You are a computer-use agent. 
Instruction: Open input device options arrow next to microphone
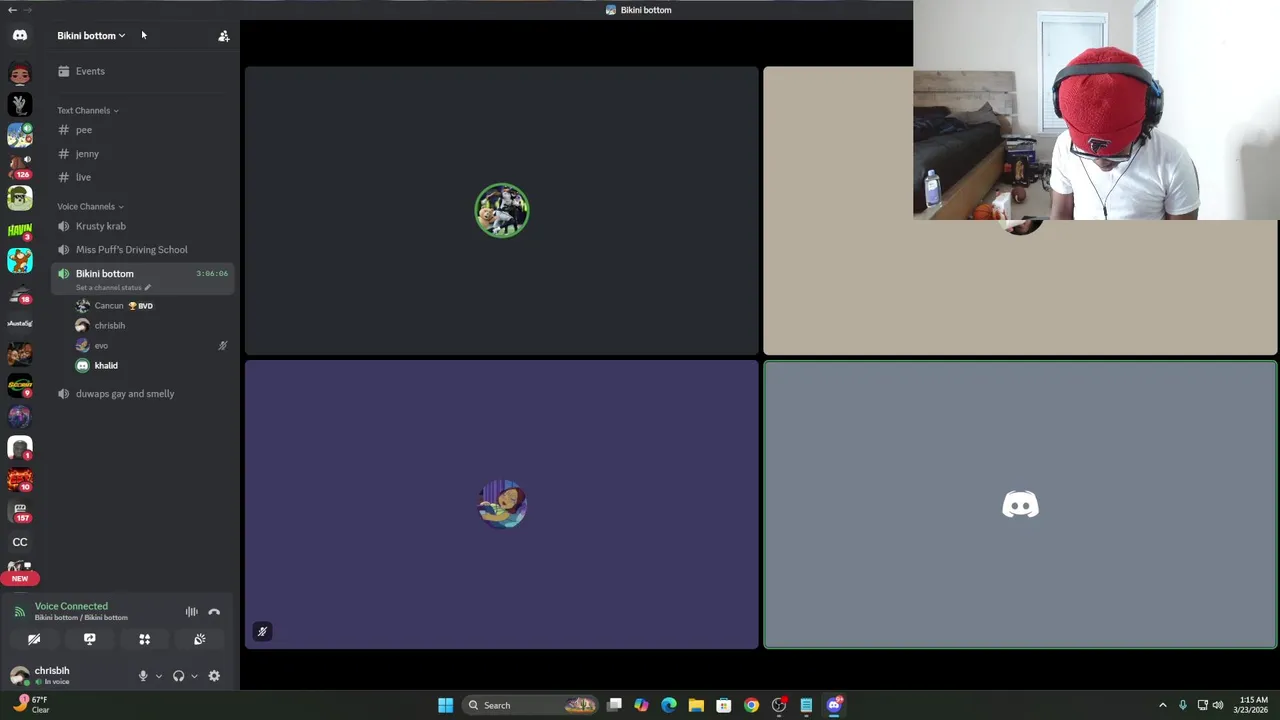(158, 676)
